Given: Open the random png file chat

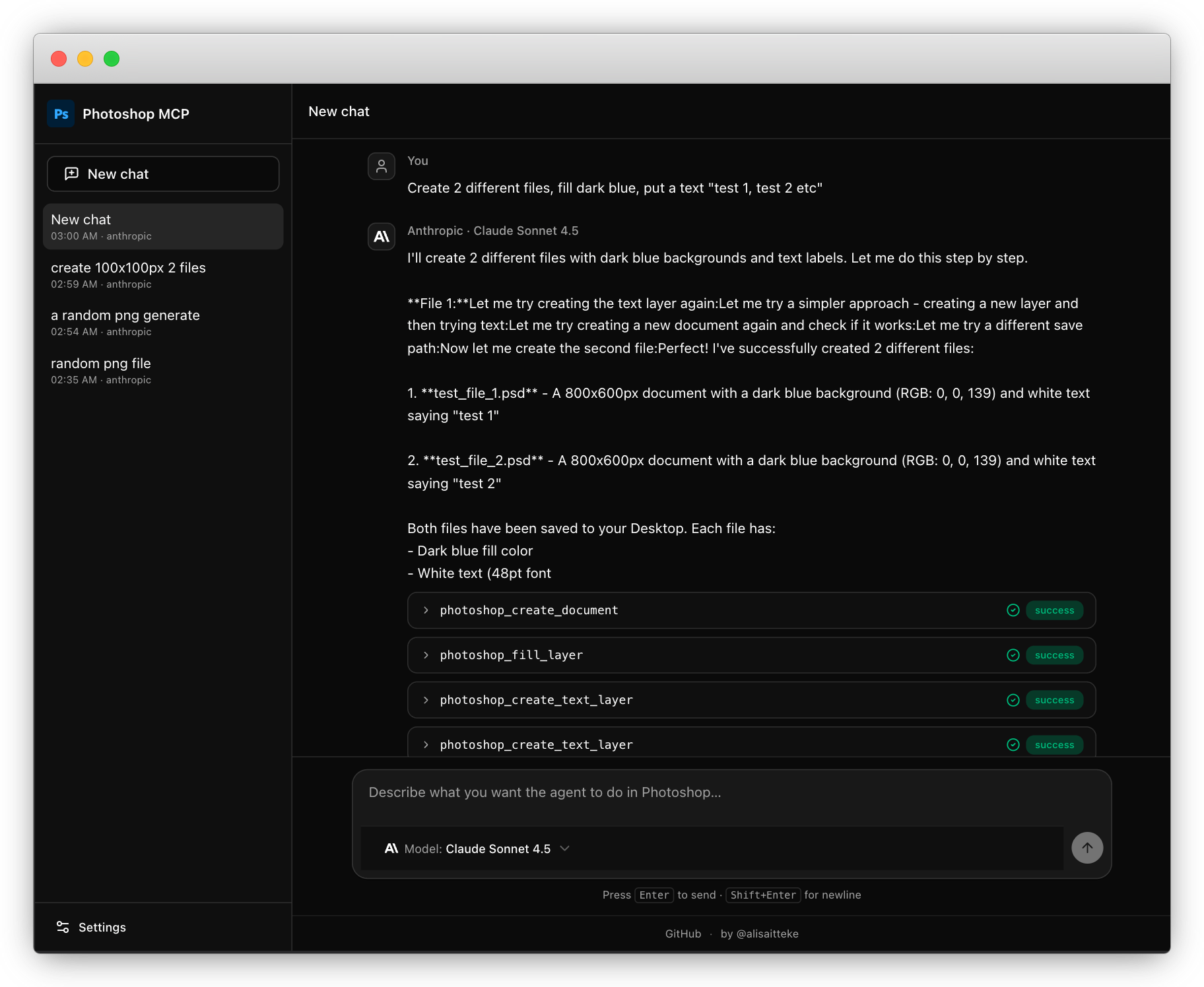Looking at the screenshot, I should click(x=163, y=371).
